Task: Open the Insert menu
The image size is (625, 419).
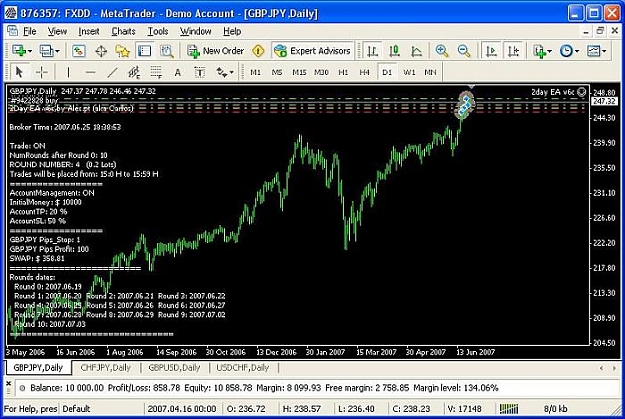Action: 88,31
